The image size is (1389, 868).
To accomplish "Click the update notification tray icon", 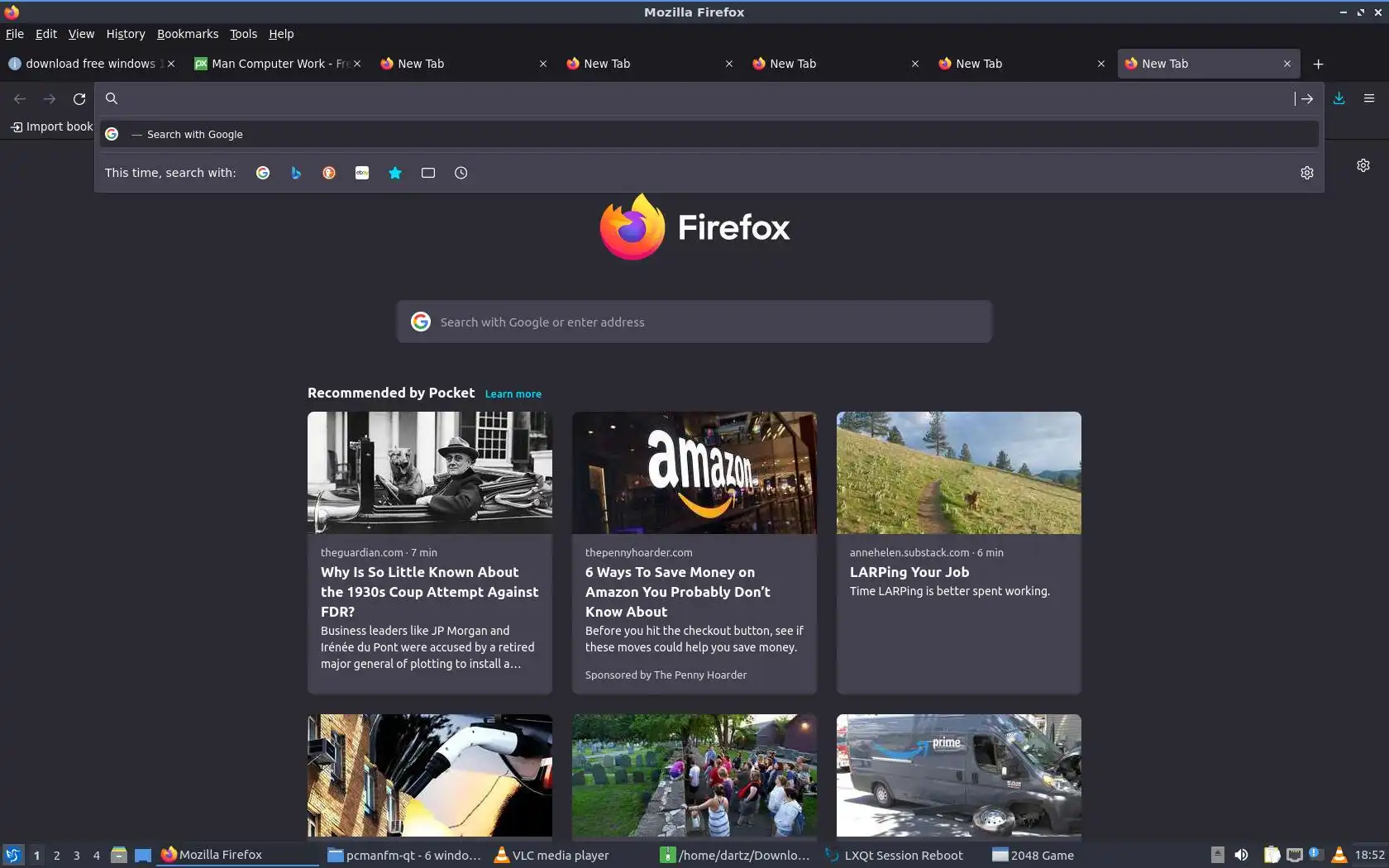I will click(x=1315, y=854).
